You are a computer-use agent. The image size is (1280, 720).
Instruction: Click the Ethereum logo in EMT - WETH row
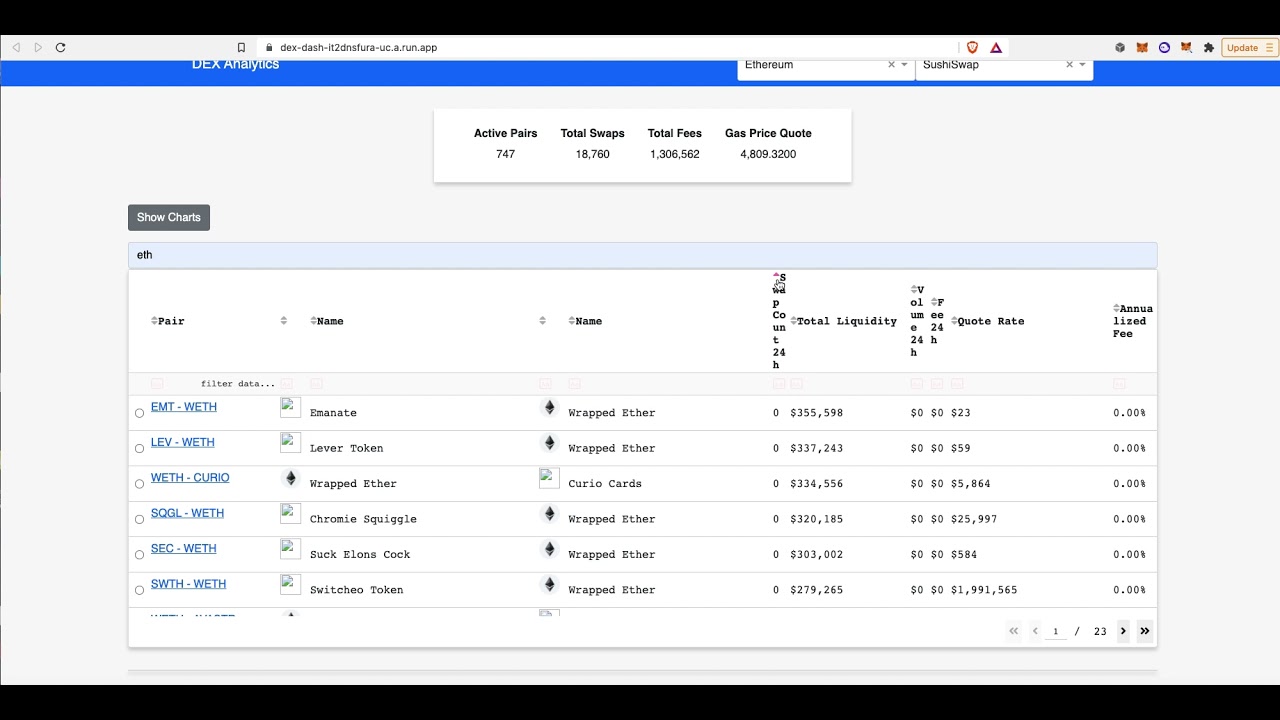pyautogui.click(x=549, y=407)
